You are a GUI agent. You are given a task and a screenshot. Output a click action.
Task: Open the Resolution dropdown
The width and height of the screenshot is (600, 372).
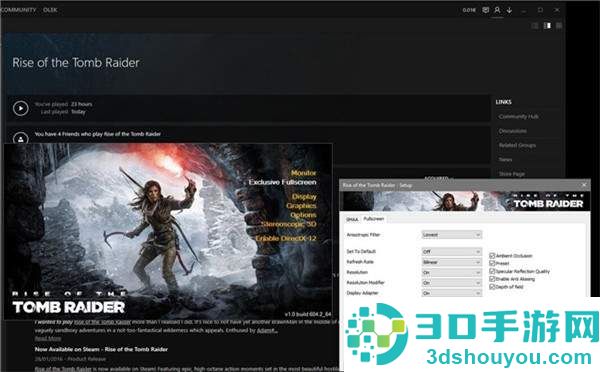(452, 272)
